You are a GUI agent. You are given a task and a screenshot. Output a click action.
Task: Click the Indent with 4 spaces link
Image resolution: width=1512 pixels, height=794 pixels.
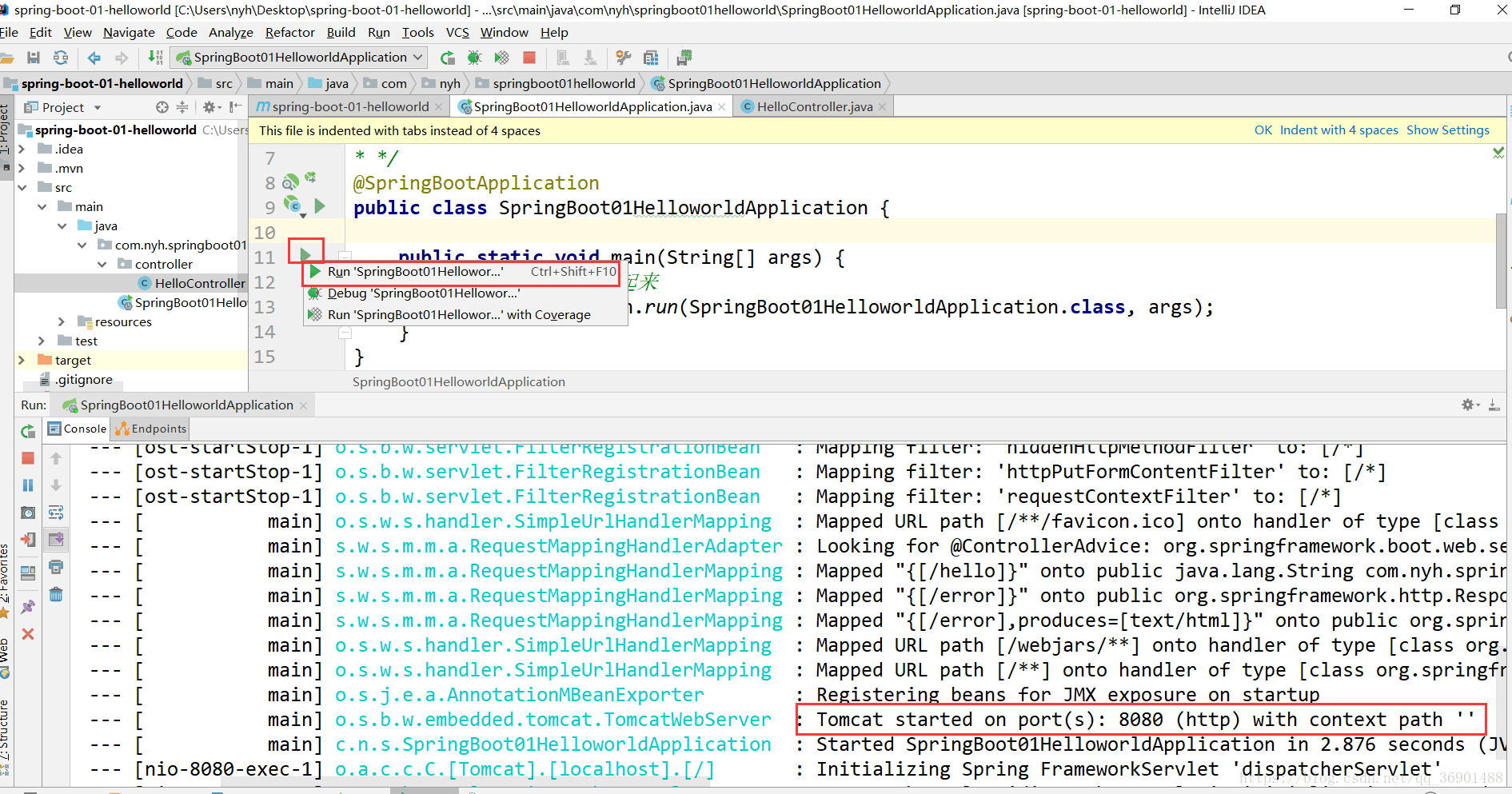[1338, 130]
